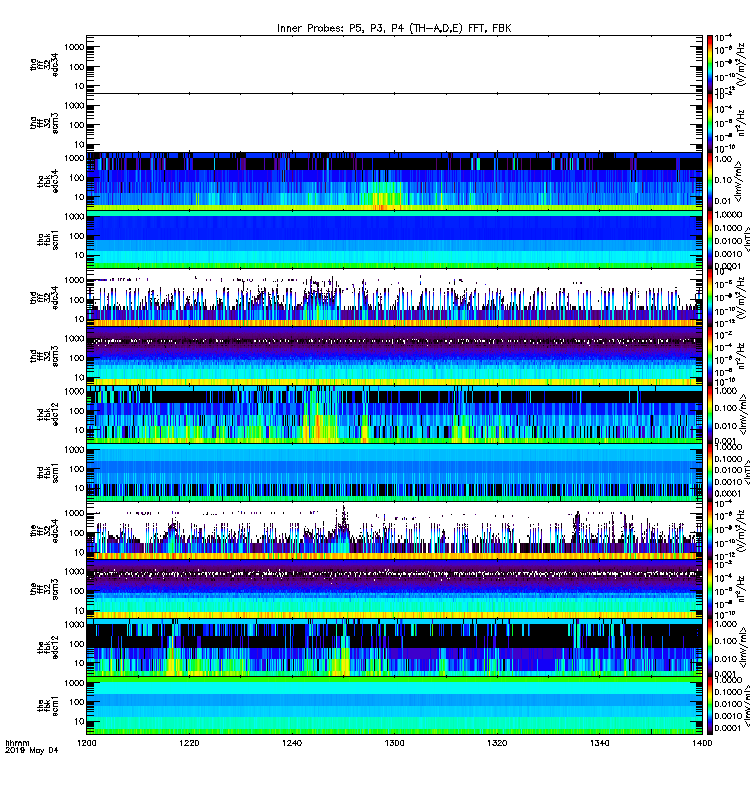Click the empty tha fff scm3 spectrogram panel
The height and width of the screenshot is (800, 750).
[394, 122]
